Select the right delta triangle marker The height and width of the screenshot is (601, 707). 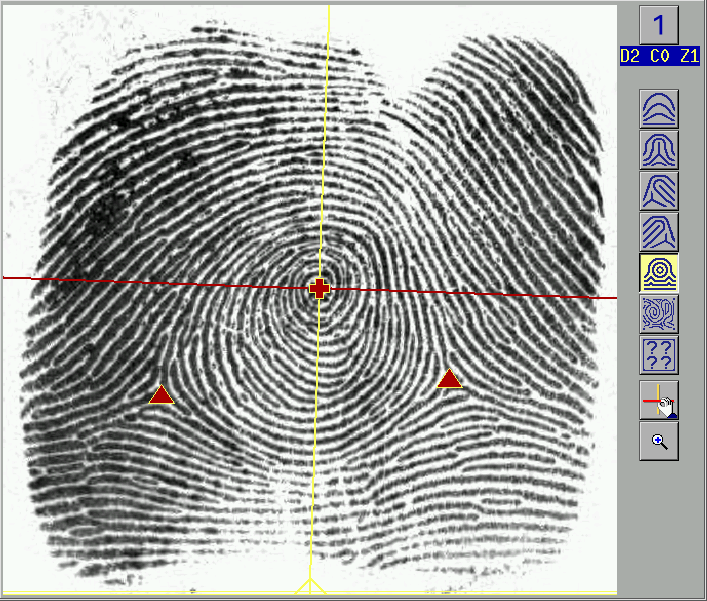450,379
